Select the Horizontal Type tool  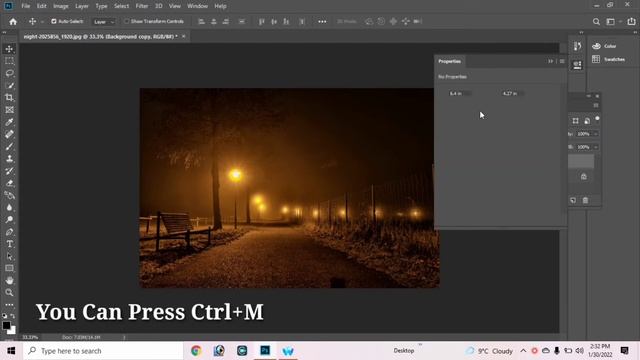[9, 244]
